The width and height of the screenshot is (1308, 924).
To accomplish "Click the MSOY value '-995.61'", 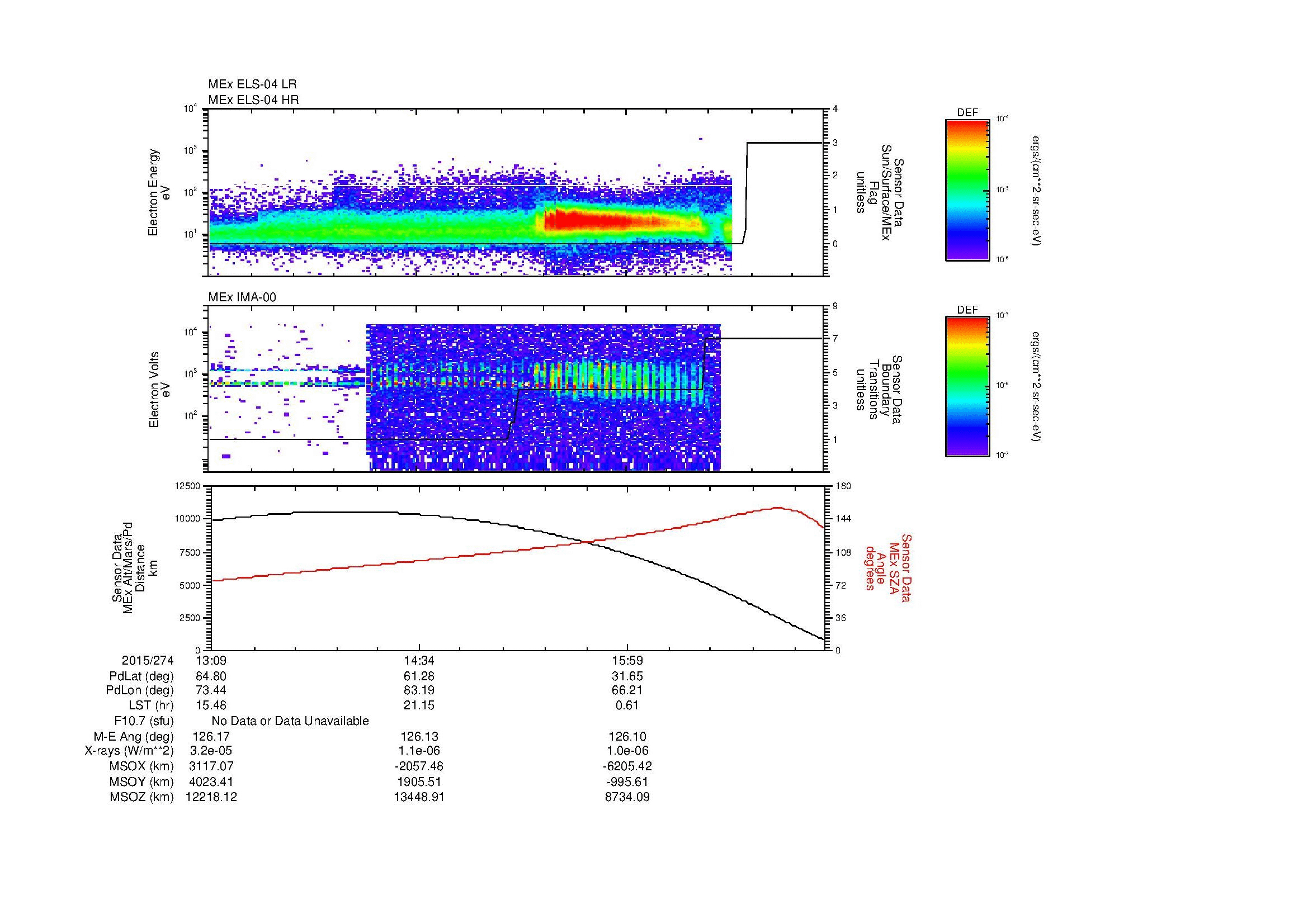I will pyautogui.click(x=627, y=781).
